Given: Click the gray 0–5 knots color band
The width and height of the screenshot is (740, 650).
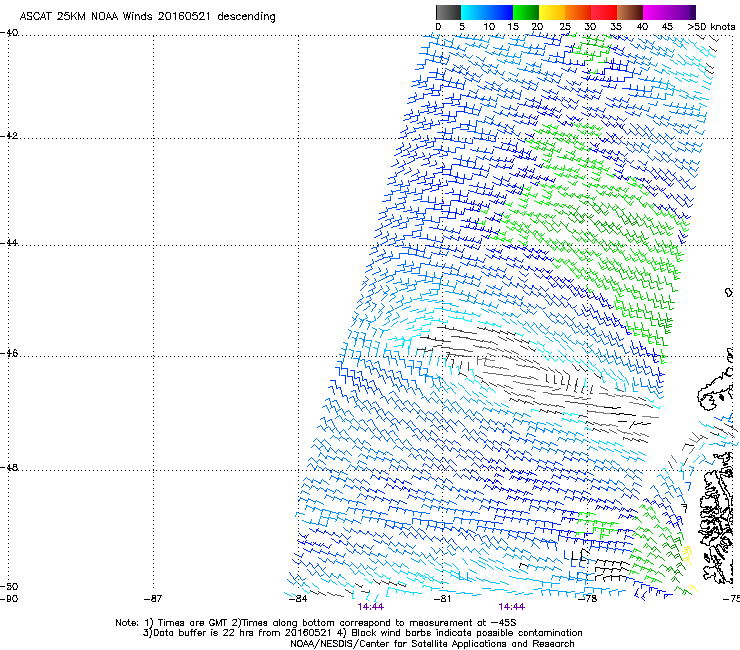Looking at the screenshot, I should pyautogui.click(x=448, y=12).
